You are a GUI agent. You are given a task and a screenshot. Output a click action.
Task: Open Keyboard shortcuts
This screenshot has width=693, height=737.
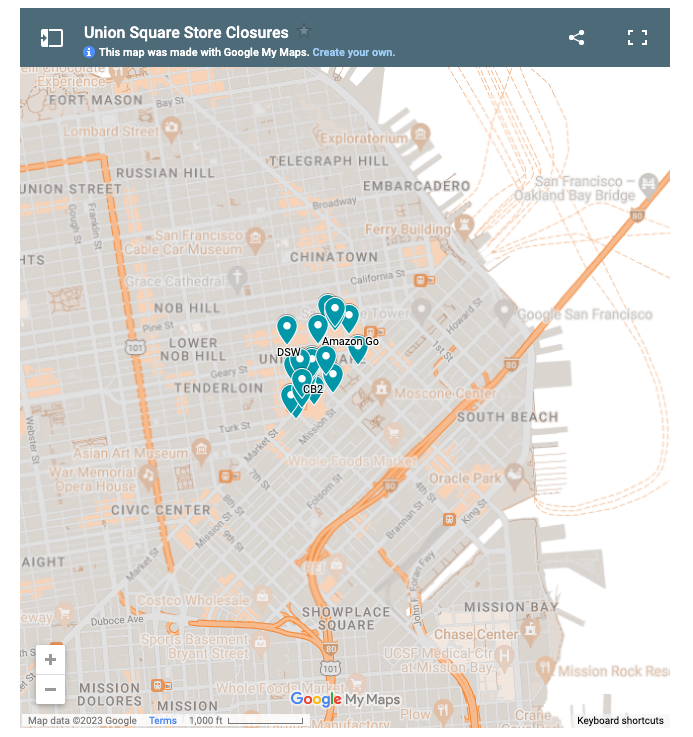pos(619,721)
